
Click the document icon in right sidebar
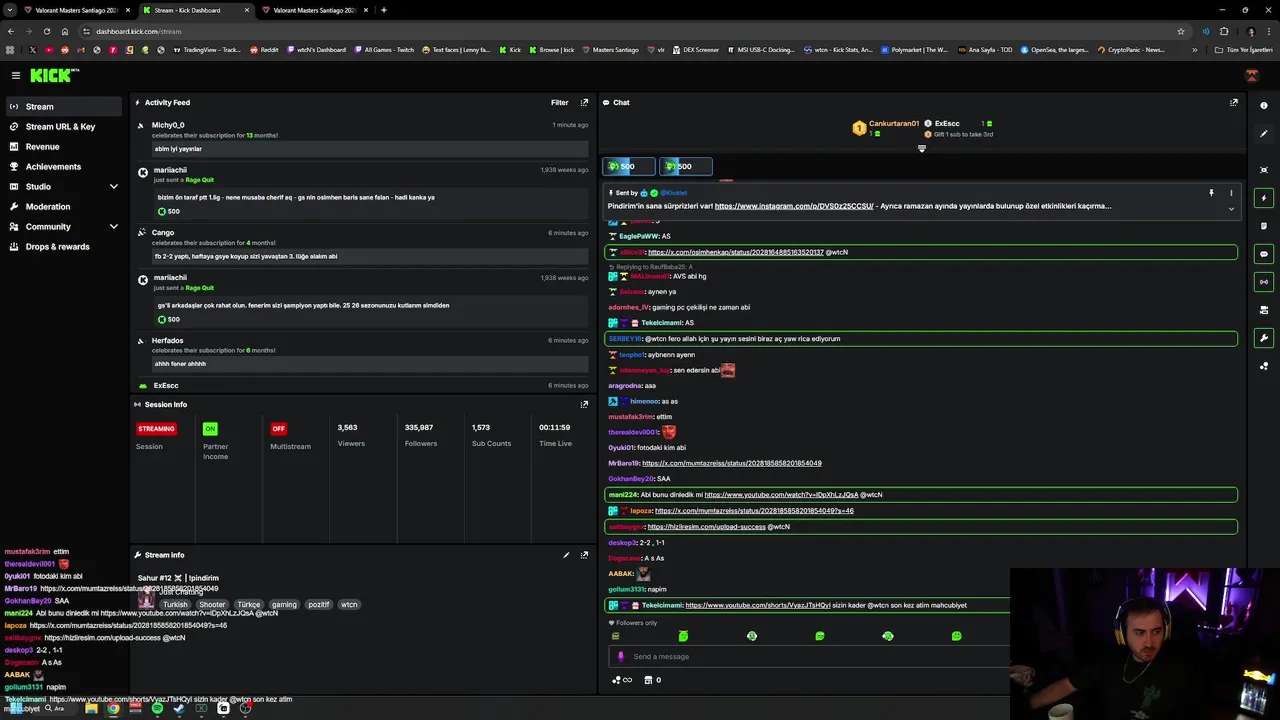click(x=1264, y=226)
